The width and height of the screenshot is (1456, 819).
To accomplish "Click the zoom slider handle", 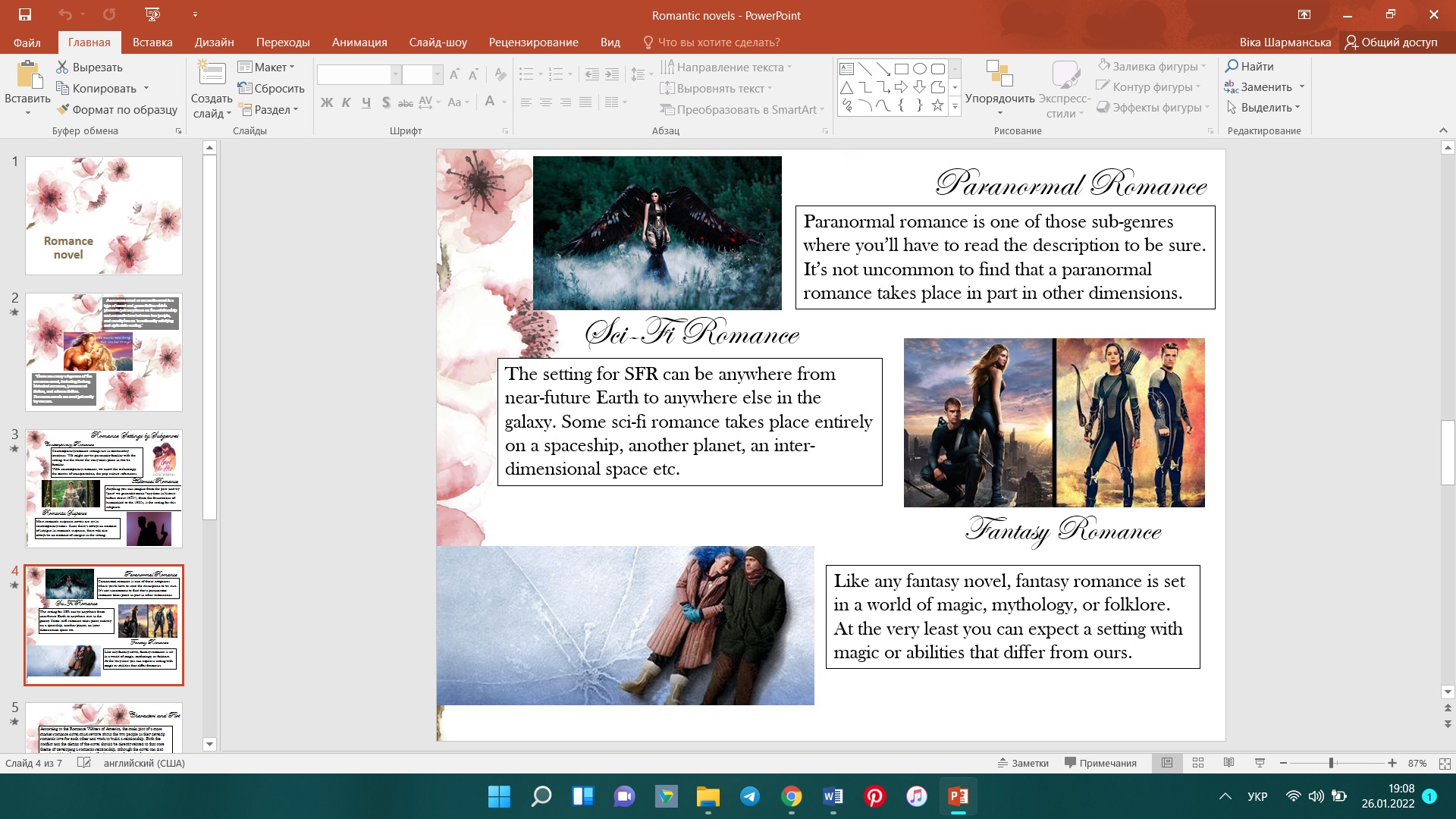I will pos(1331,763).
